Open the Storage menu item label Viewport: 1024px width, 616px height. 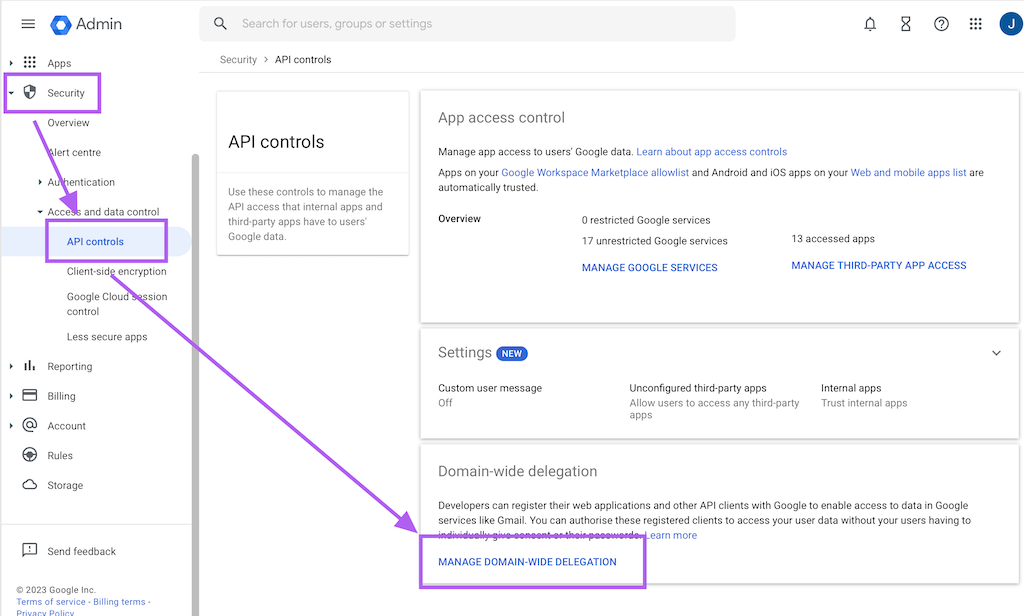[65, 485]
